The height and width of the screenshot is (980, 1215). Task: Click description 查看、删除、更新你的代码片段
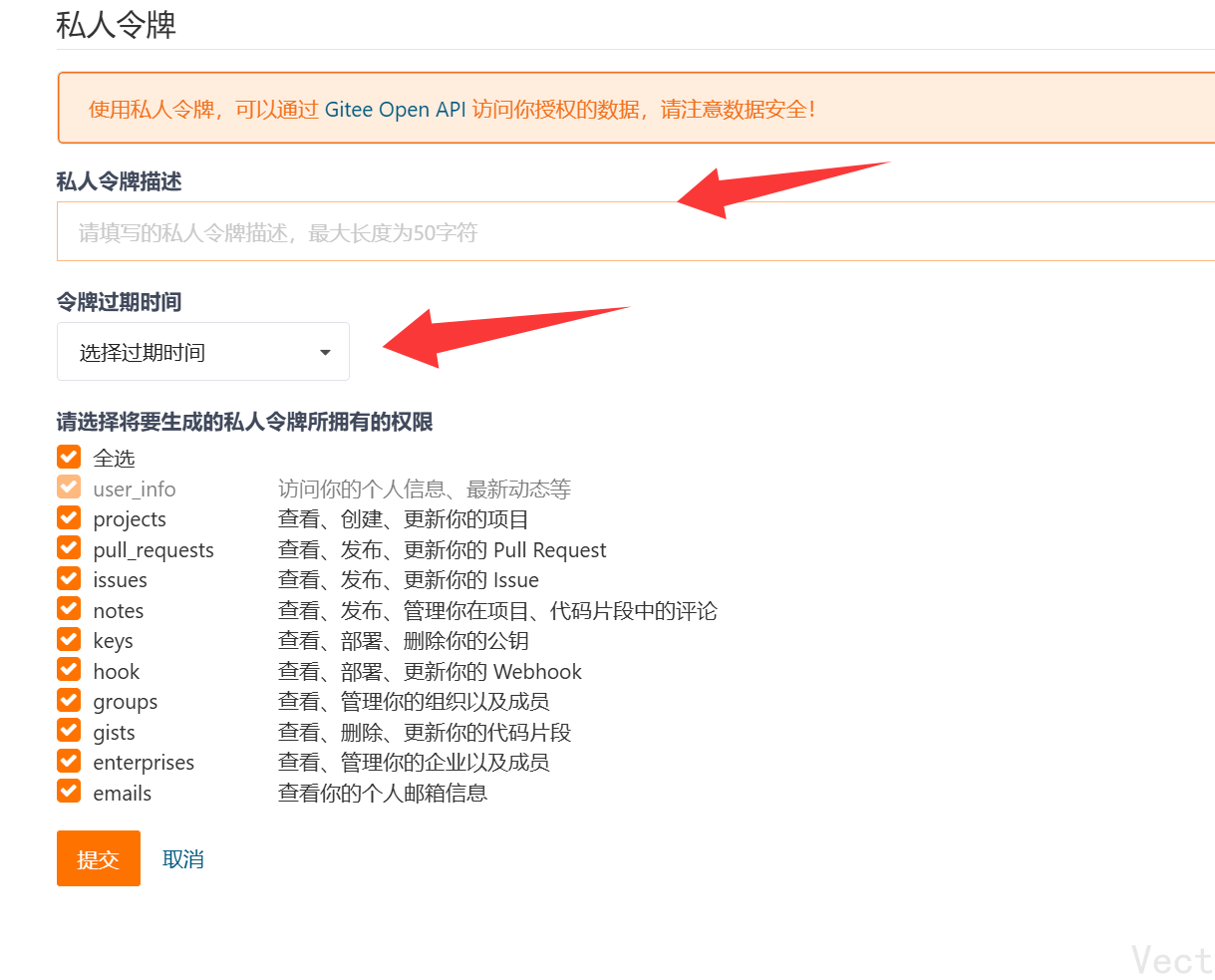pos(425,733)
